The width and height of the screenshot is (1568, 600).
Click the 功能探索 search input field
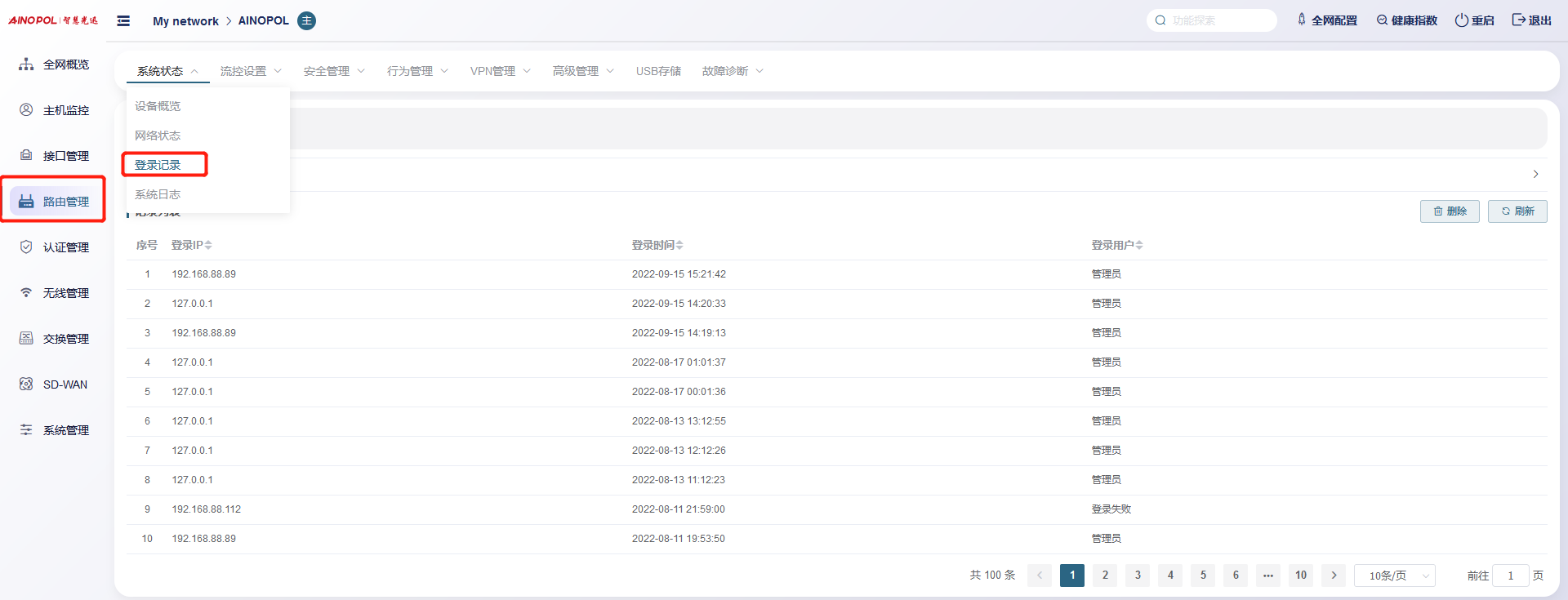point(1217,20)
